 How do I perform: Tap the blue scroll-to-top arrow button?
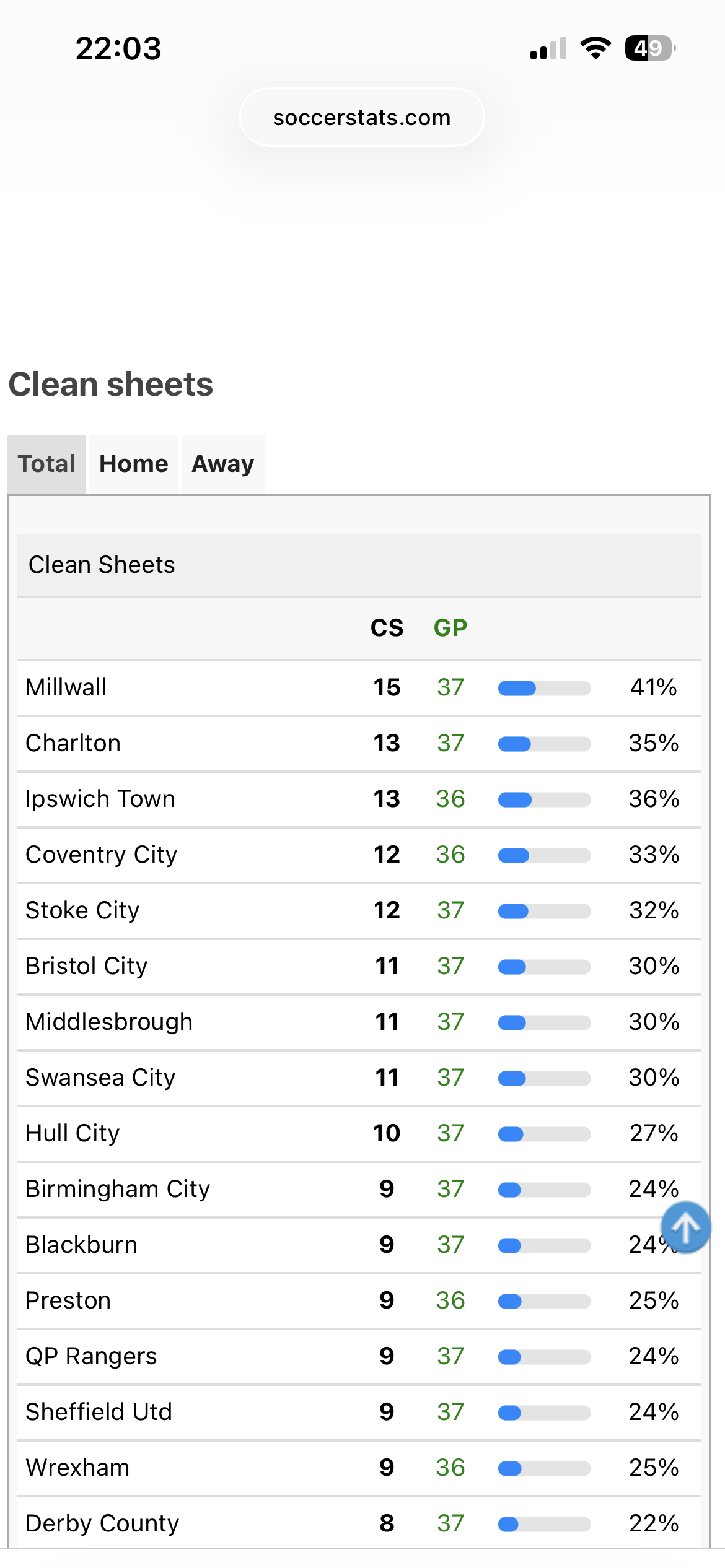685,1227
